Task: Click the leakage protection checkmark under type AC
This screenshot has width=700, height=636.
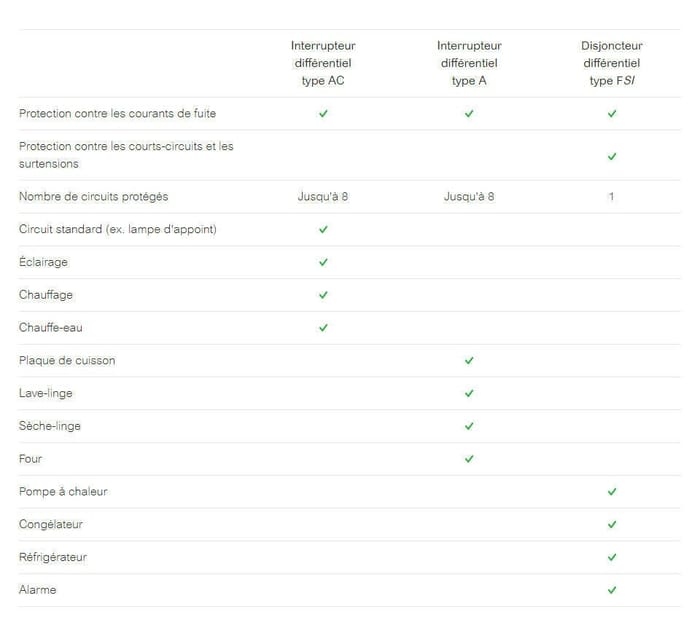Action: coord(323,114)
